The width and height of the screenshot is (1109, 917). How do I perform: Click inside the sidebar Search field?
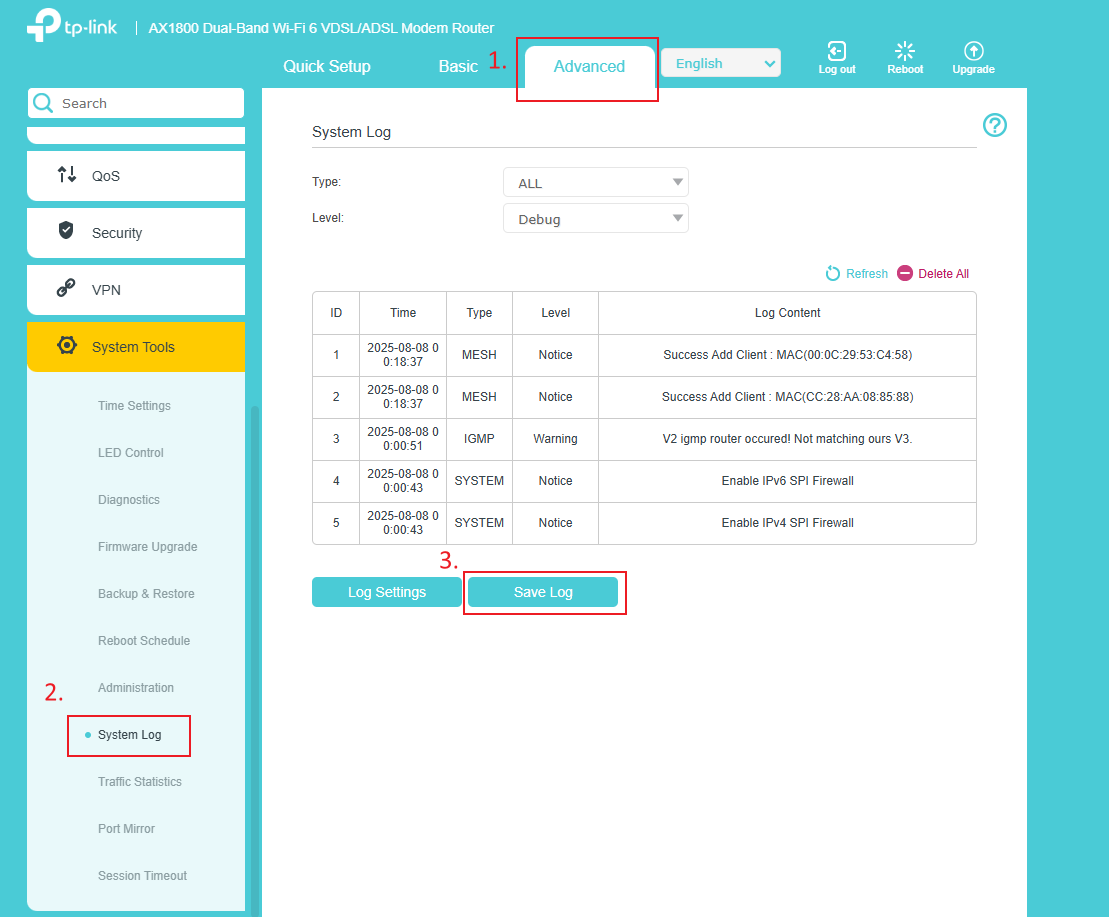[x=140, y=103]
